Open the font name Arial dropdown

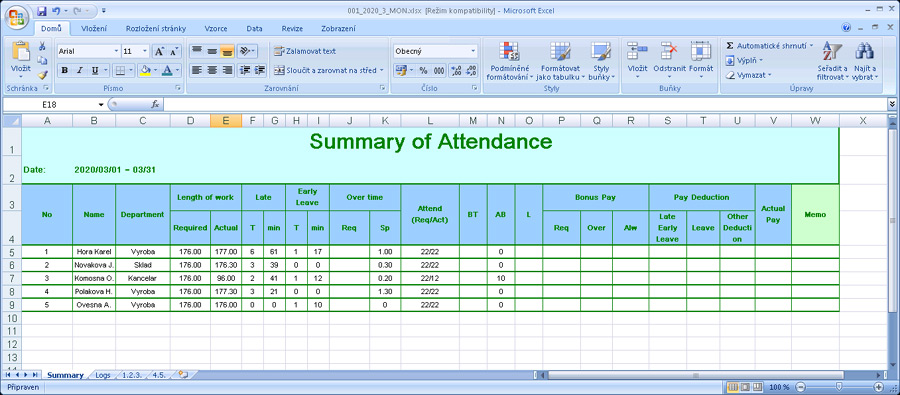[x=117, y=51]
